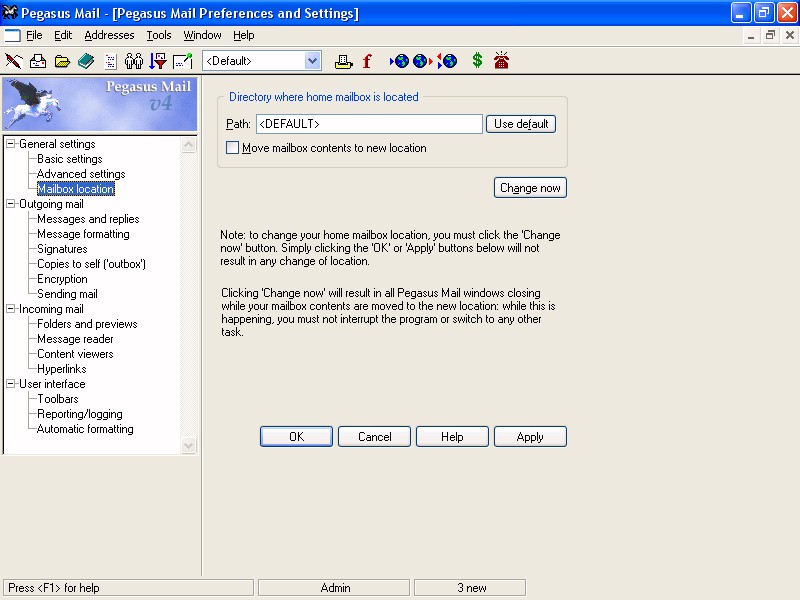800x600 pixels.
Task: Click the Change now button
Action: [x=530, y=188]
